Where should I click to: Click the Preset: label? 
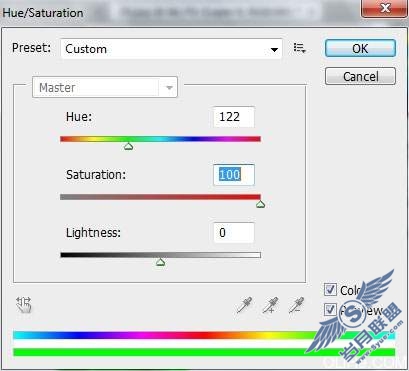[31, 48]
